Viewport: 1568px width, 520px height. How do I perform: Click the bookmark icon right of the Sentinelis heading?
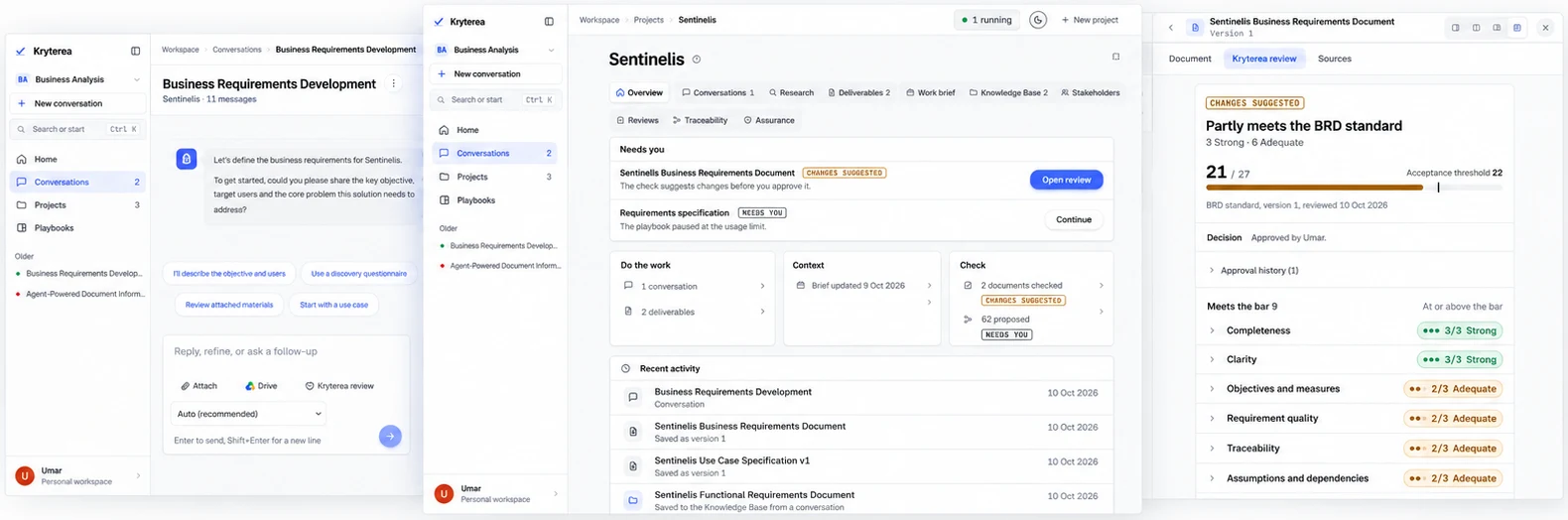click(1115, 58)
